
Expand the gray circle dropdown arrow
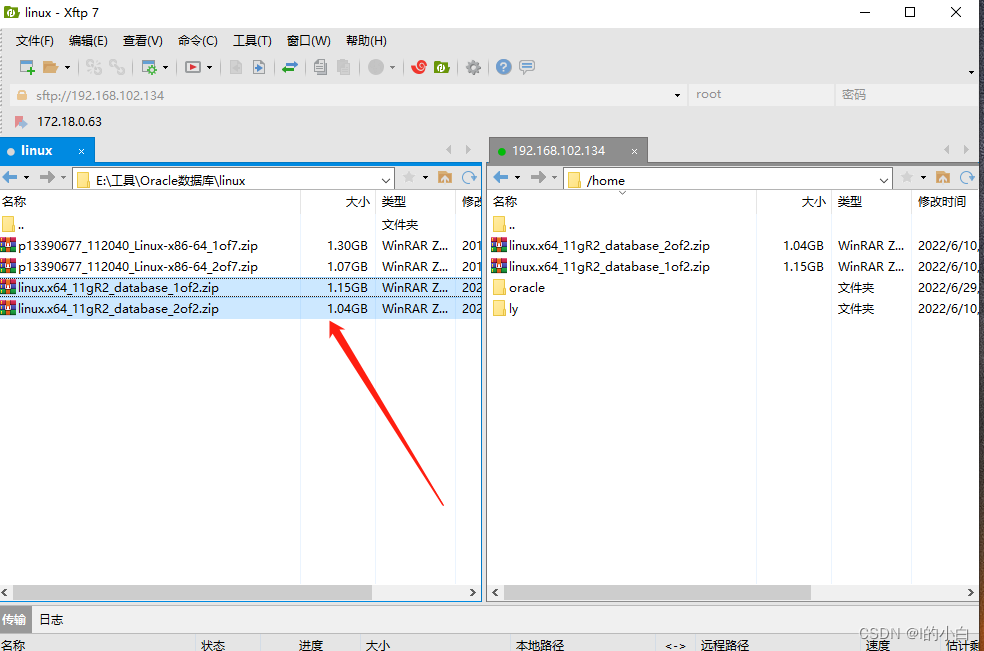point(392,67)
